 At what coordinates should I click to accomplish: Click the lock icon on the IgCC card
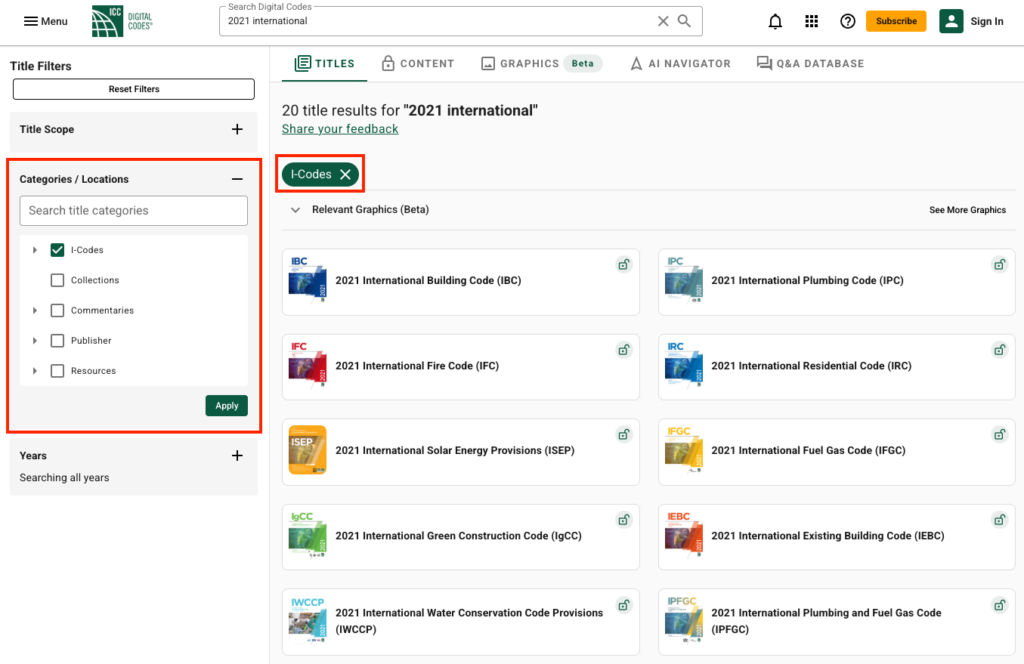[624, 520]
